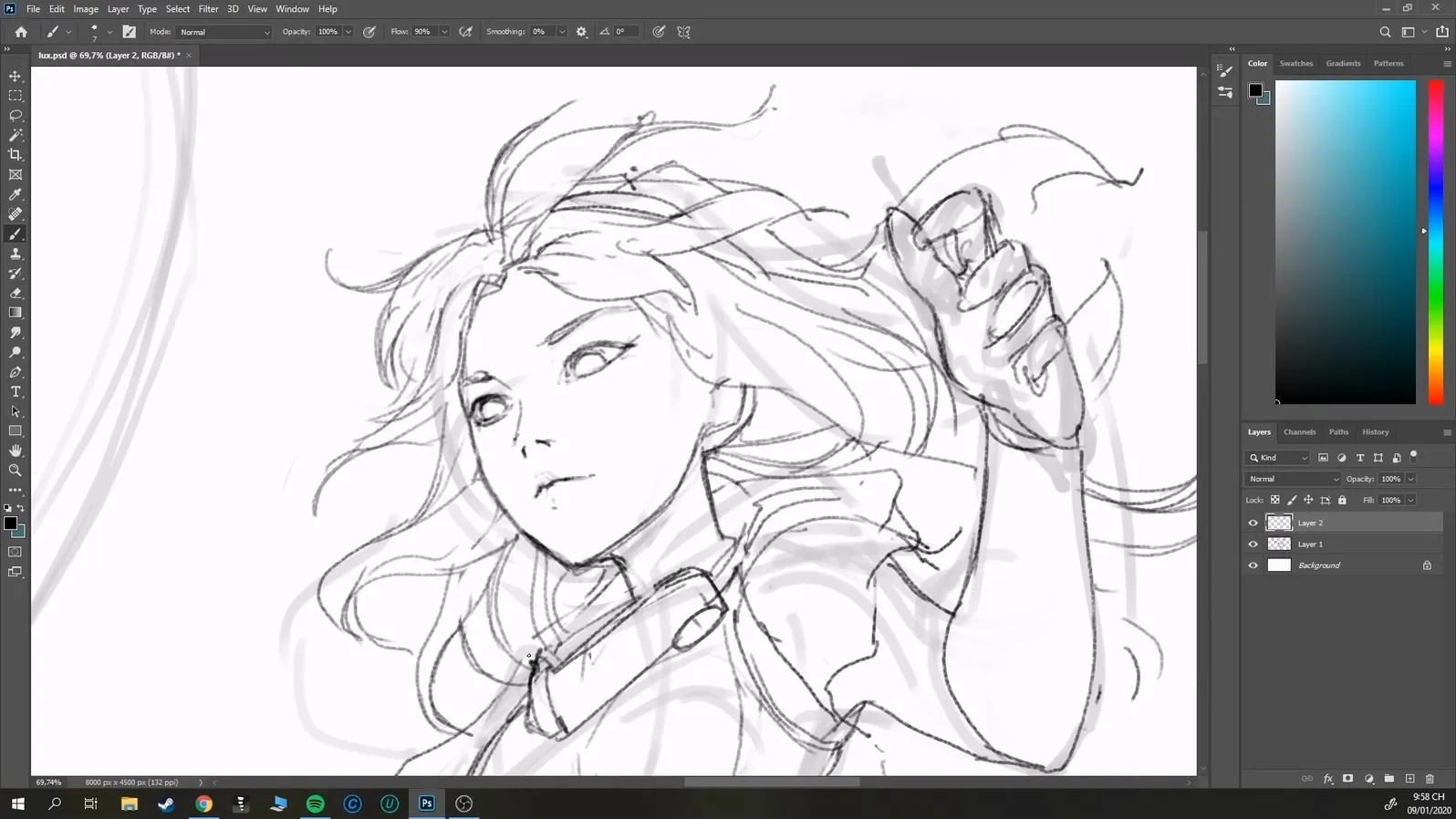
Task: Hide the Background layer
Action: point(1253,565)
